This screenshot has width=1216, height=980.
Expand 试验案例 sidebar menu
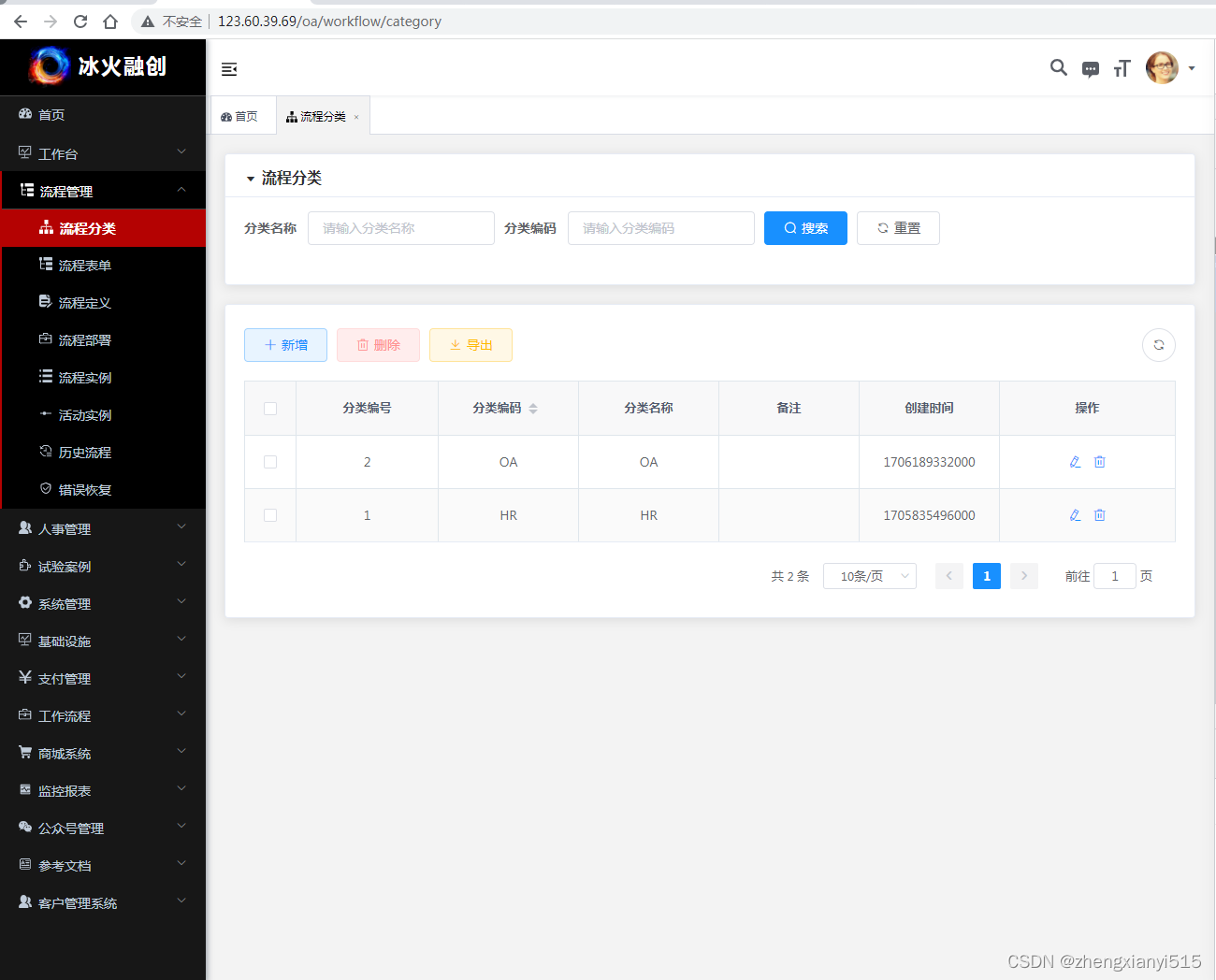point(103,566)
